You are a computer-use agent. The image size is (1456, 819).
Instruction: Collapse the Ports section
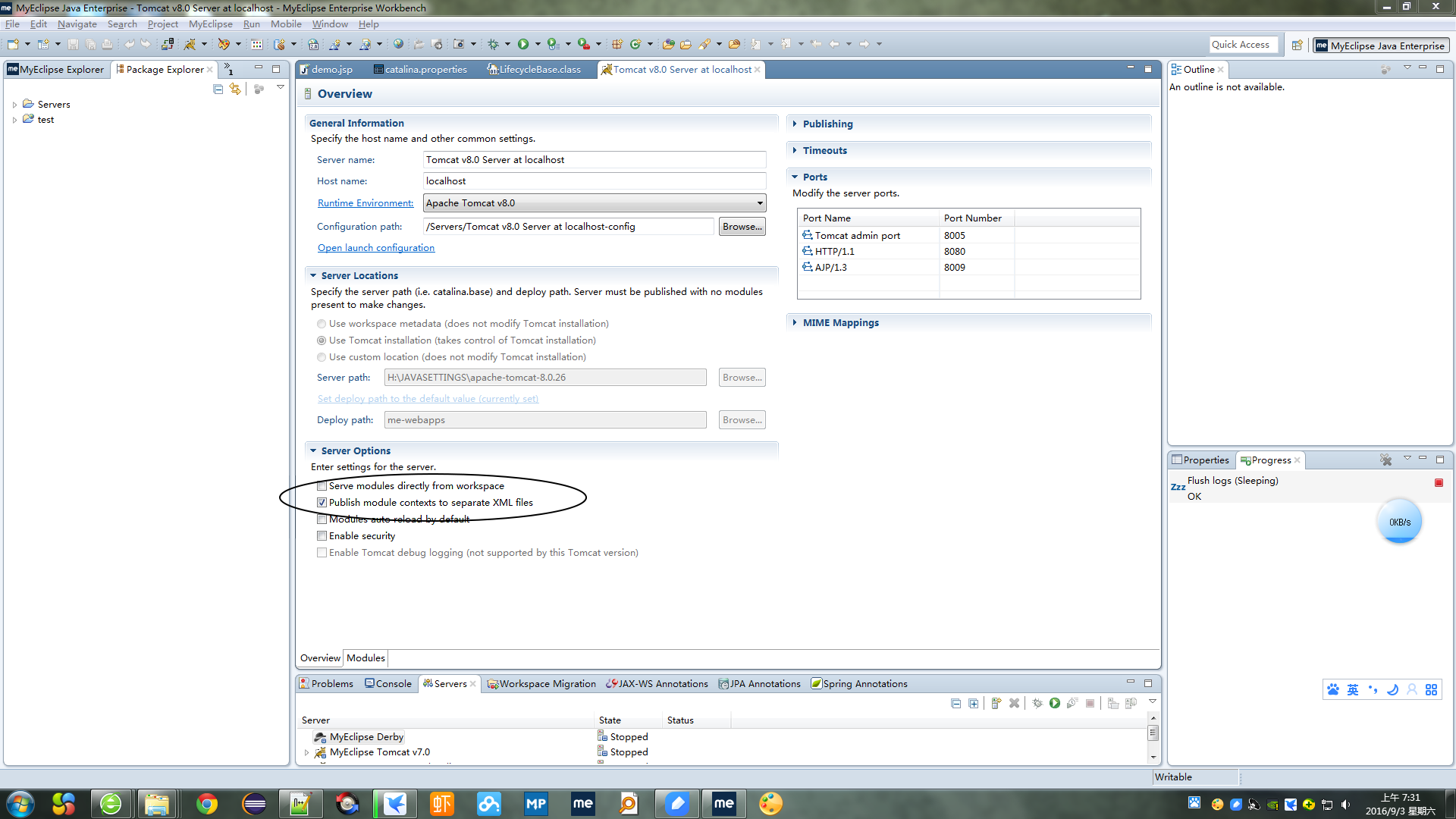click(795, 177)
